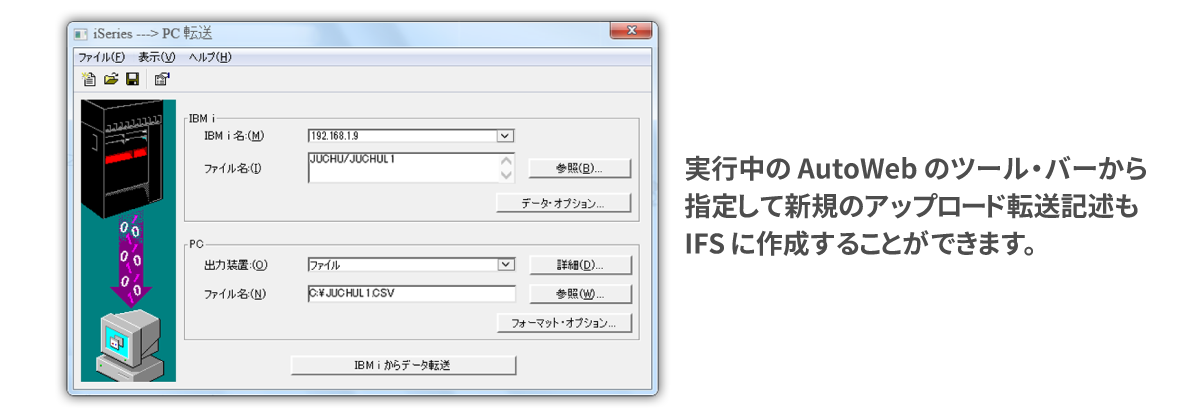Click down arrow of file name spinner

[x=506, y=176]
